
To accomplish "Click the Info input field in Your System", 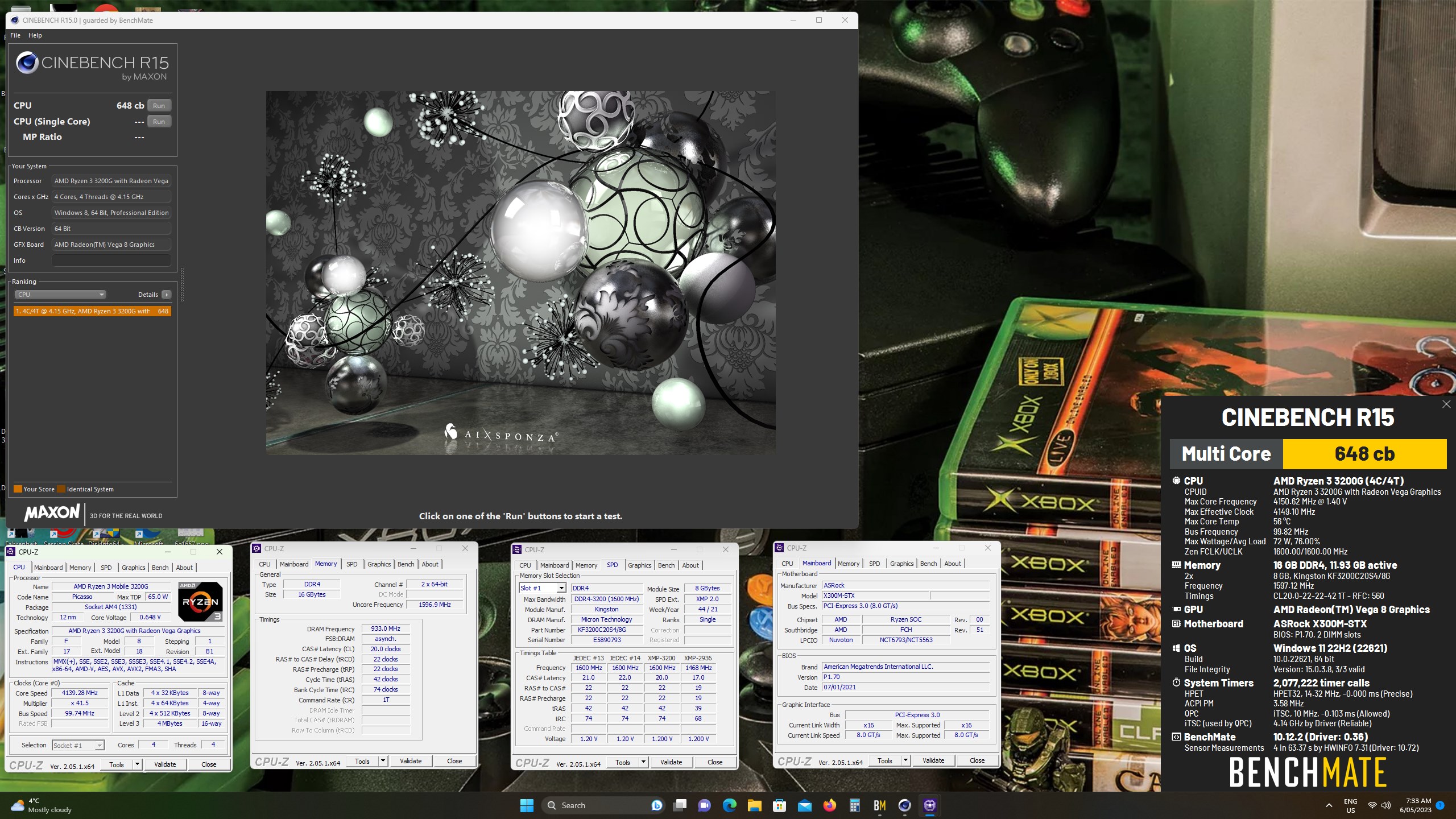I will coord(111,260).
